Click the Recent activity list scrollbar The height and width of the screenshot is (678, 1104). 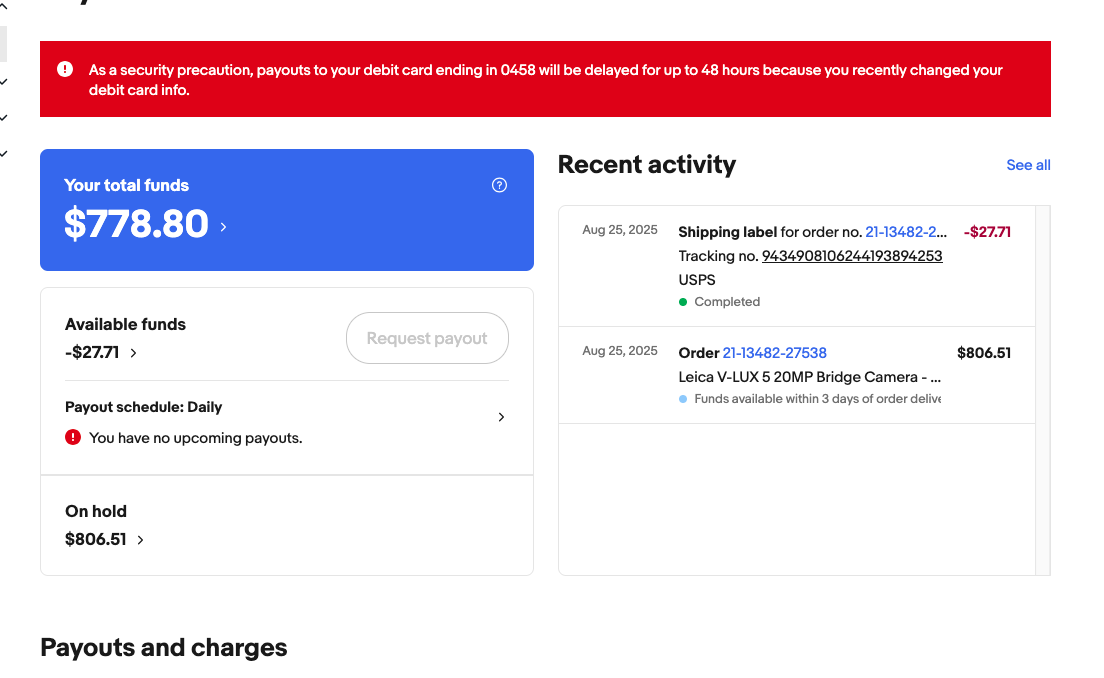point(1043,390)
